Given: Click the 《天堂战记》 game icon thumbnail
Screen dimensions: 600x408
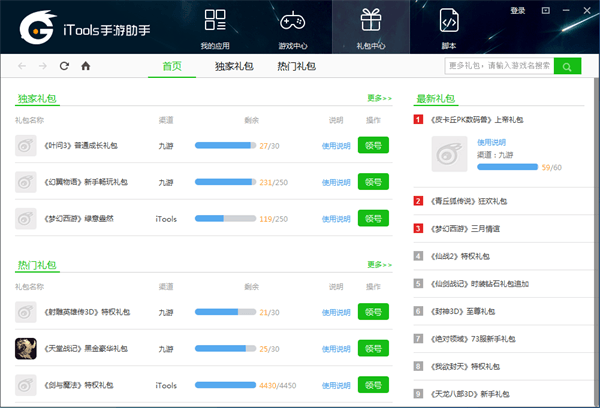Looking at the screenshot, I should click(26, 348).
